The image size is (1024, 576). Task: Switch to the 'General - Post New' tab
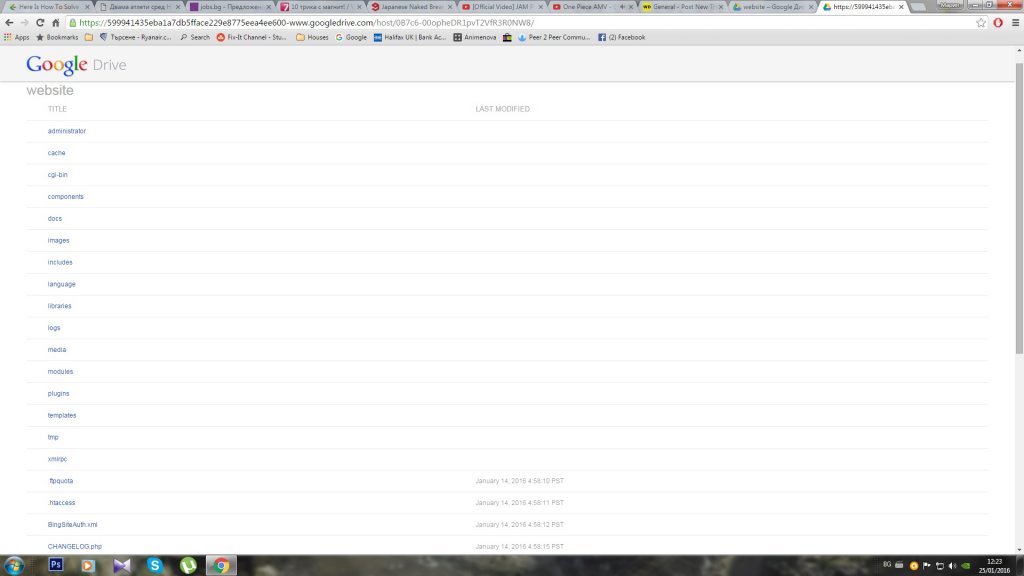point(684,7)
